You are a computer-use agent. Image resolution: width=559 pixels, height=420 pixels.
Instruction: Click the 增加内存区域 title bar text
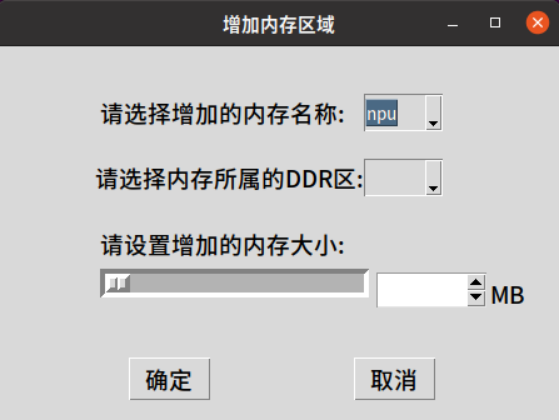coord(279,25)
